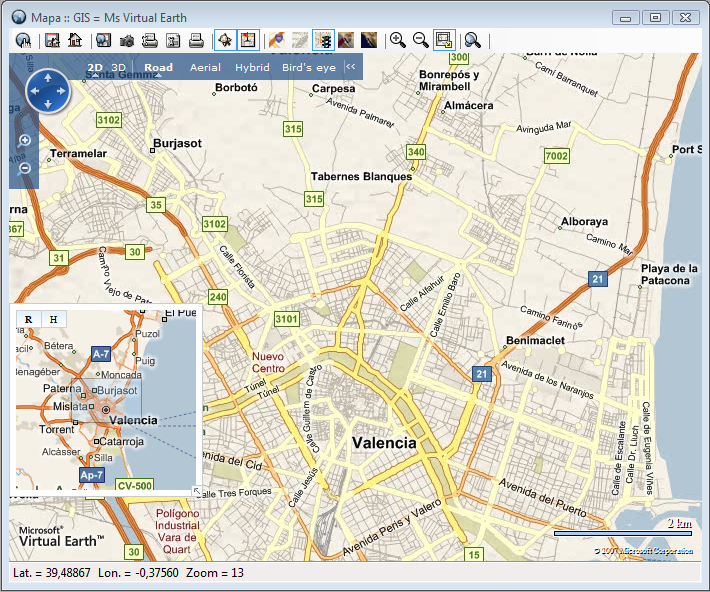This screenshot has height=592, width=710.
Task: Collapse the mini overview map using the corner arrow
Action: coord(196,491)
